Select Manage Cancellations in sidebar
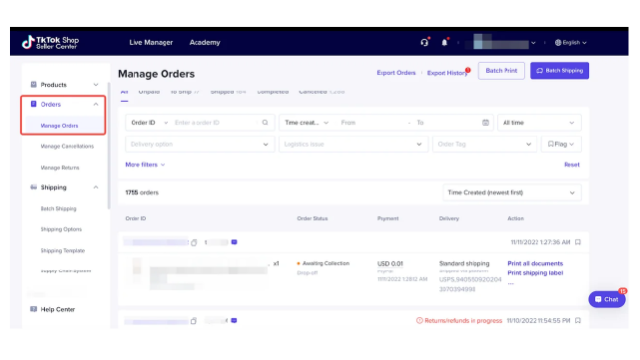The height and width of the screenshot is (360, 640). 67,146
